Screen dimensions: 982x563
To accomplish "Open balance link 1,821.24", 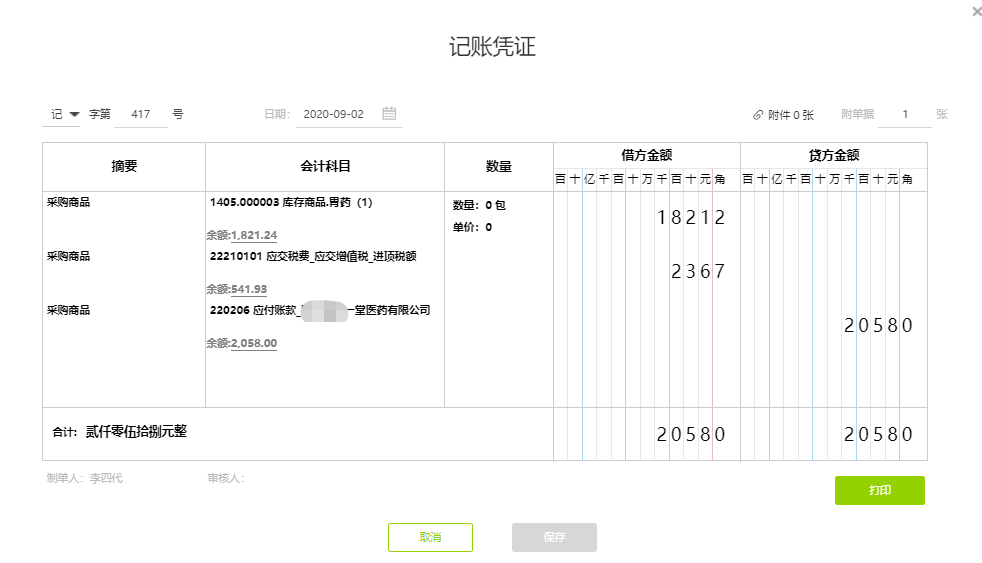I will [x=254, y=235].
